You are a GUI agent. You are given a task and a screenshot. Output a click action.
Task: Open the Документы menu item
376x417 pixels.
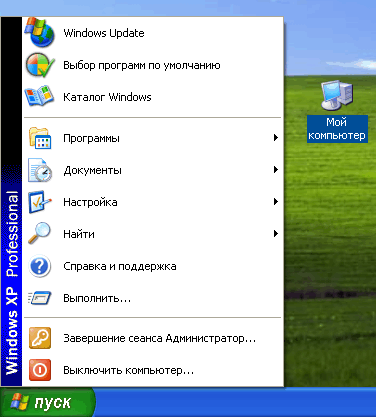(153, 170)
